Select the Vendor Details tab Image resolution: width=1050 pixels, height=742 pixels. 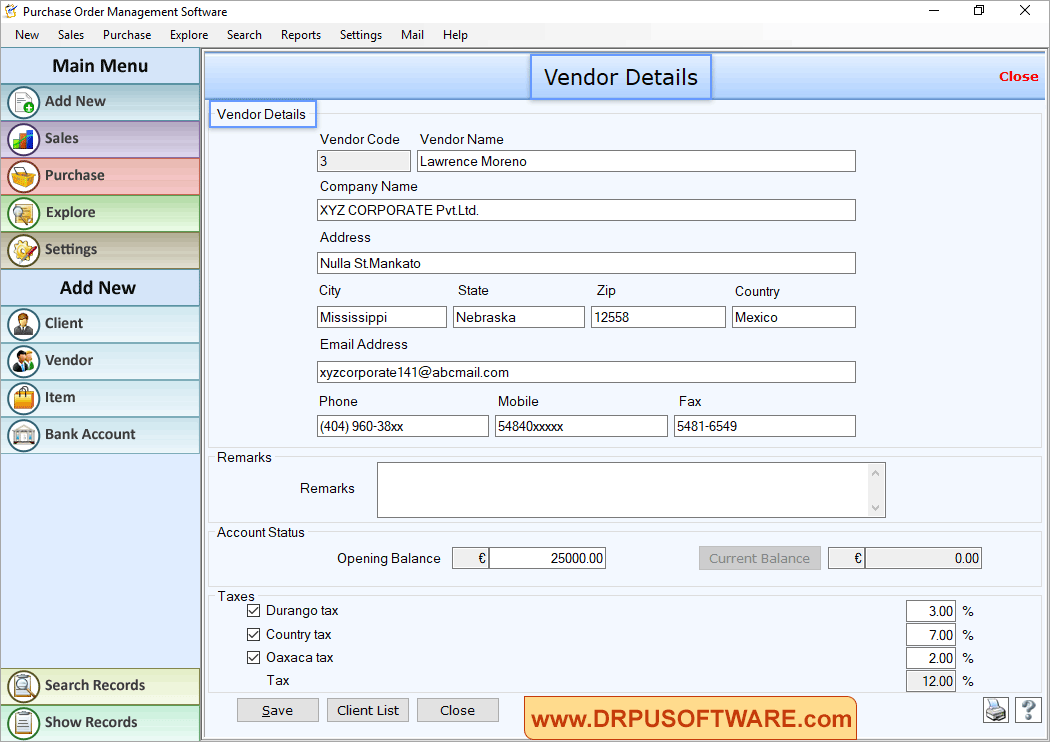coord(262,114)
